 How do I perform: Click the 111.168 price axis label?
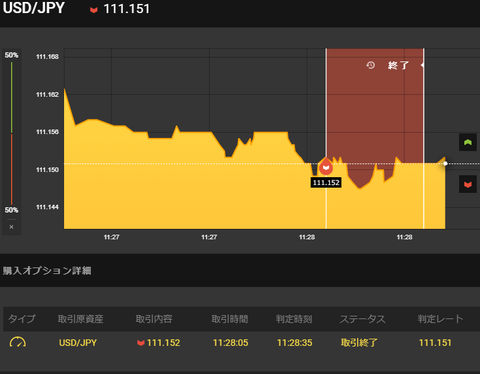47,57
